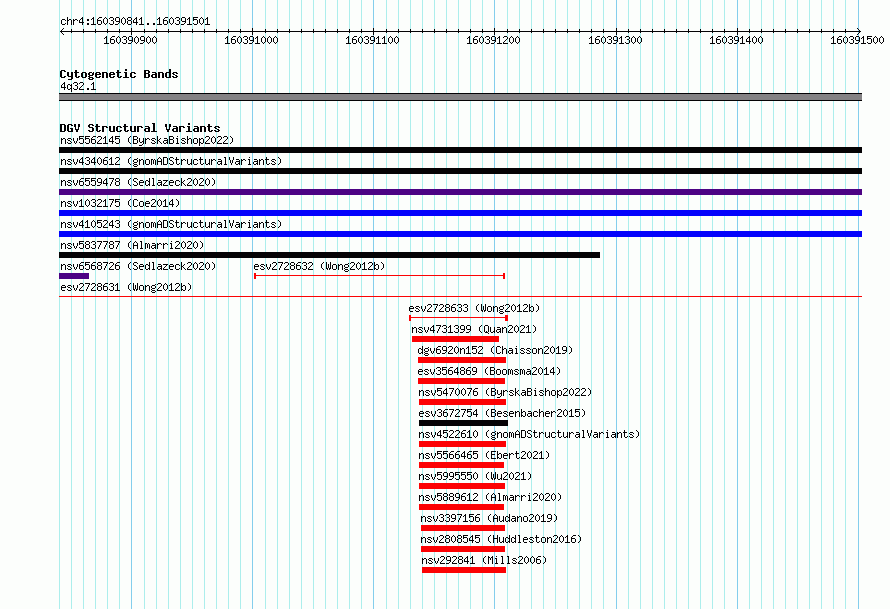Image resolution: width=890 pixels, height=609 pixels.
Task: Click the esv3672754 (Besenbacher2015) label
Action: [502, 413]
